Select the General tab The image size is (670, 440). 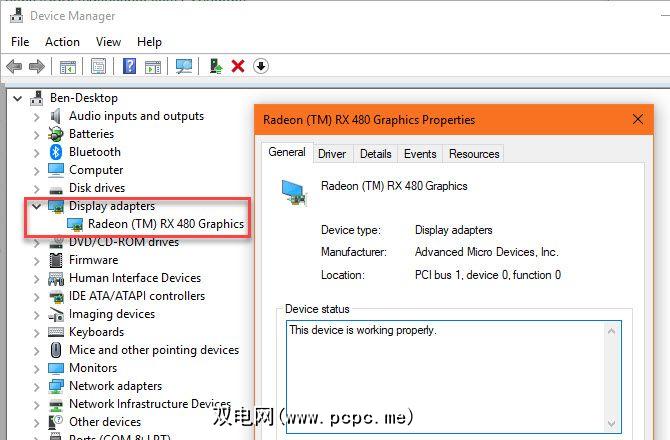[287, 152]
